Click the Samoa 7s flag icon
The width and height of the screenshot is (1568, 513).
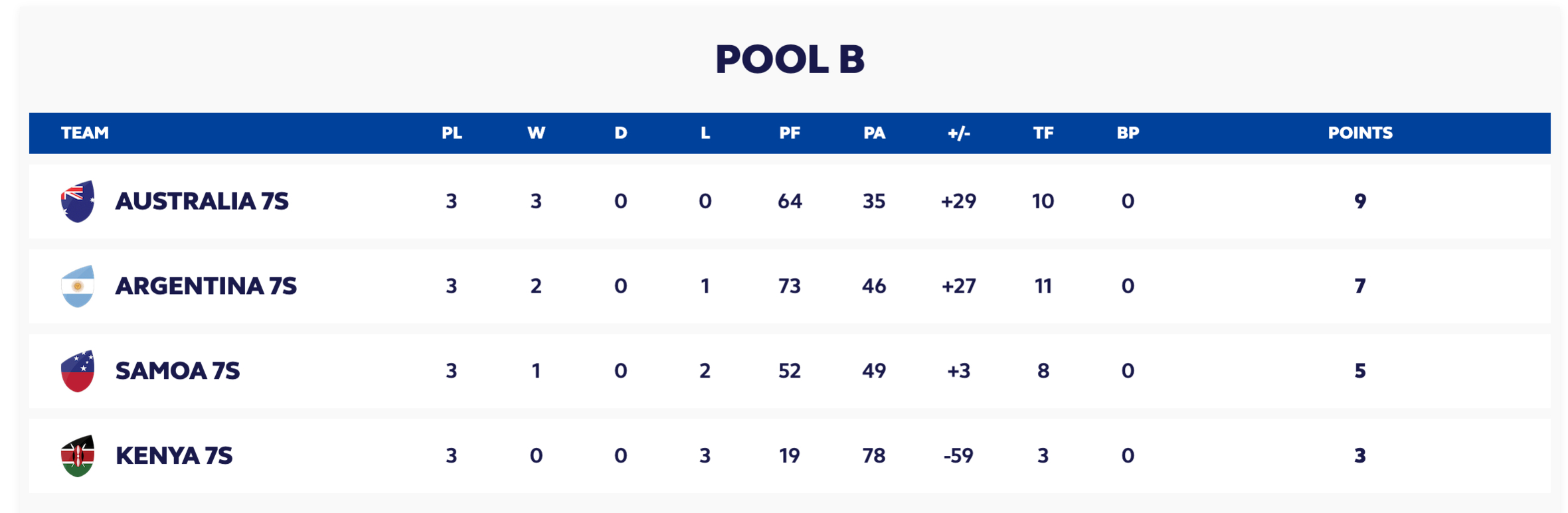point(78,371)
